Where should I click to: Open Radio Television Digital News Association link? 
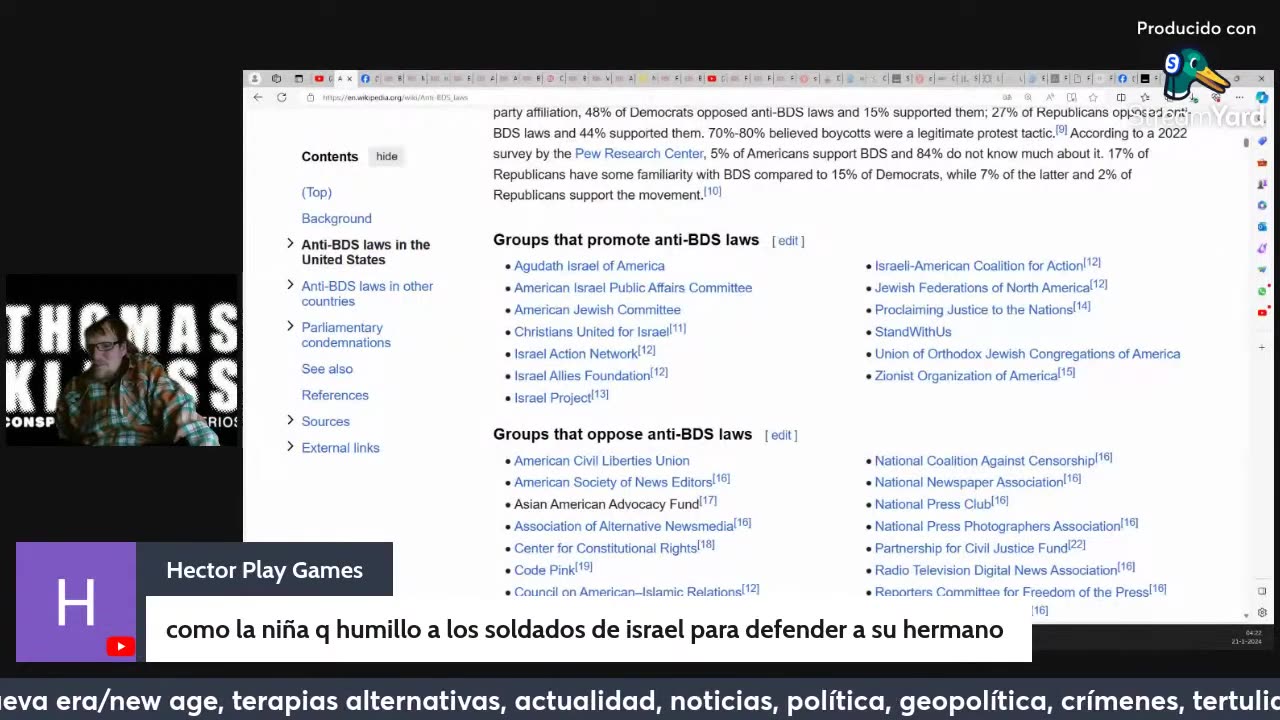(996, 571)
